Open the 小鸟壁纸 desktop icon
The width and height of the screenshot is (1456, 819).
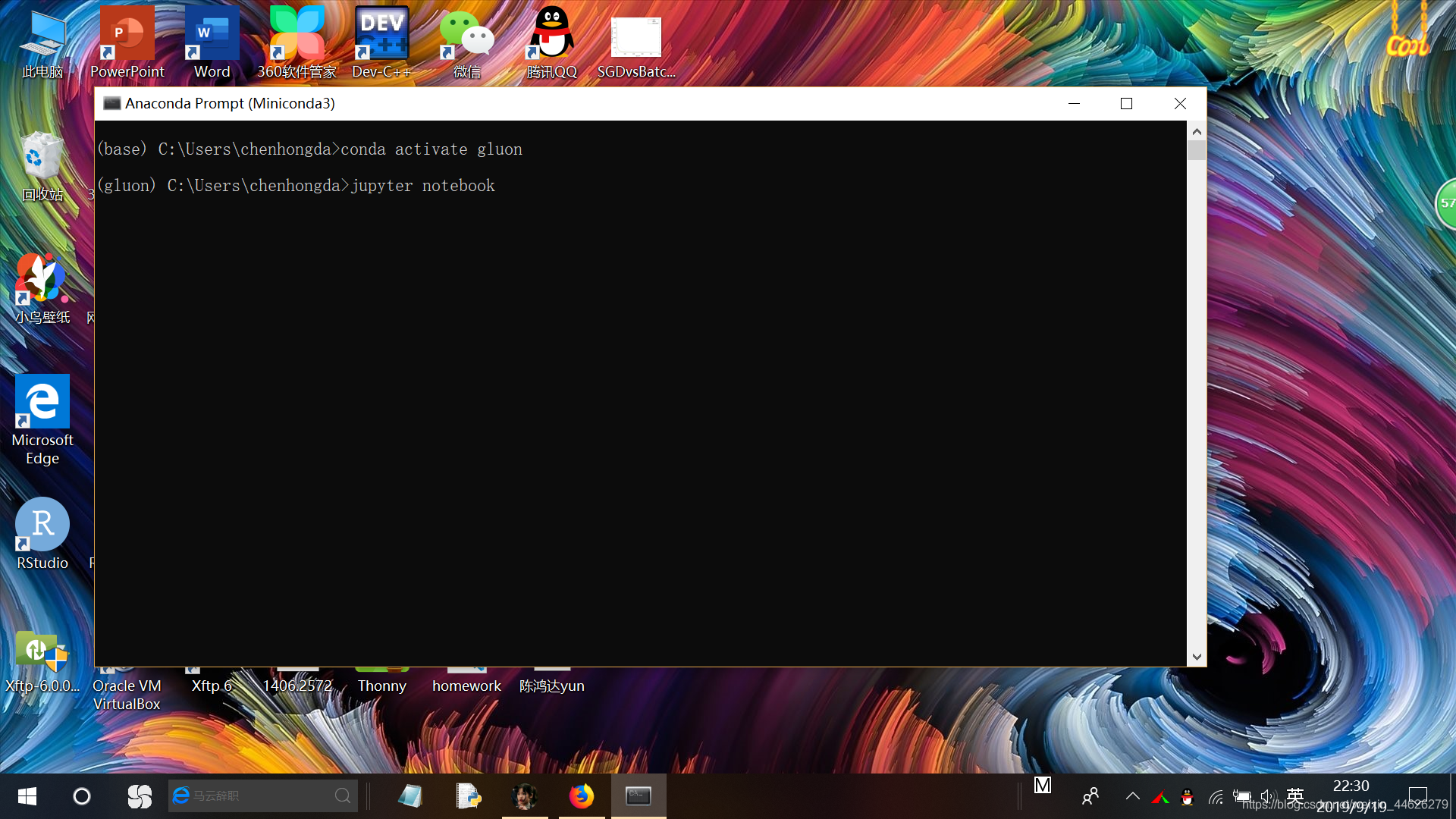42,290
